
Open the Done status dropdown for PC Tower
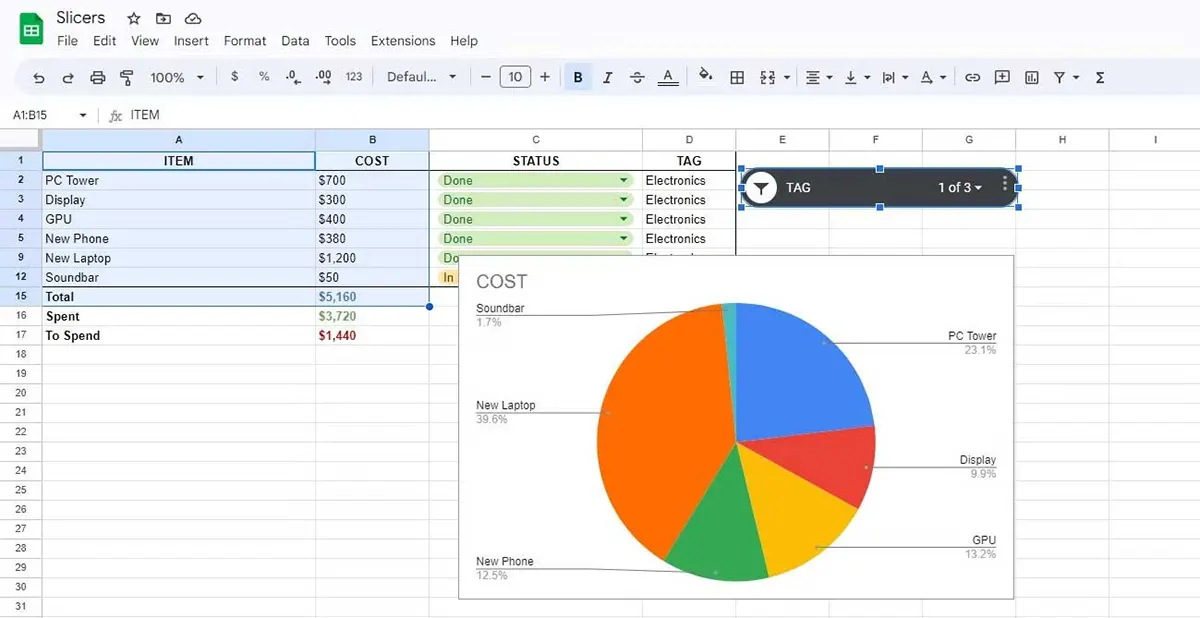pos(623,180)
